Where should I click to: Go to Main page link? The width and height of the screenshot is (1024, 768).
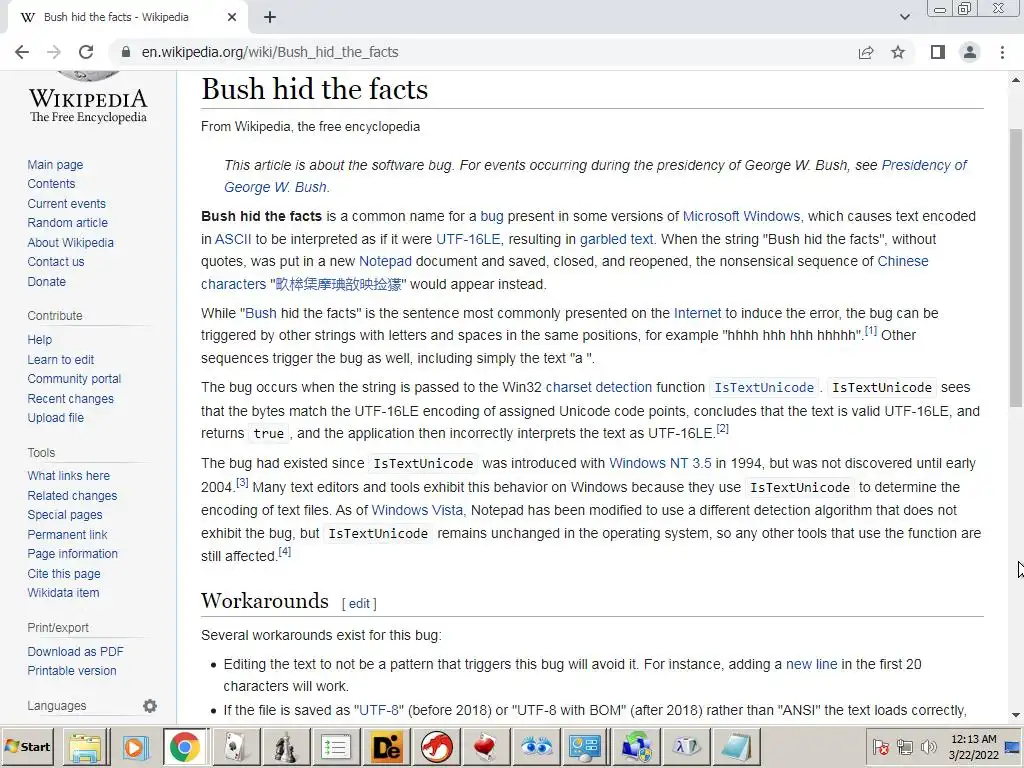point(56,165)
